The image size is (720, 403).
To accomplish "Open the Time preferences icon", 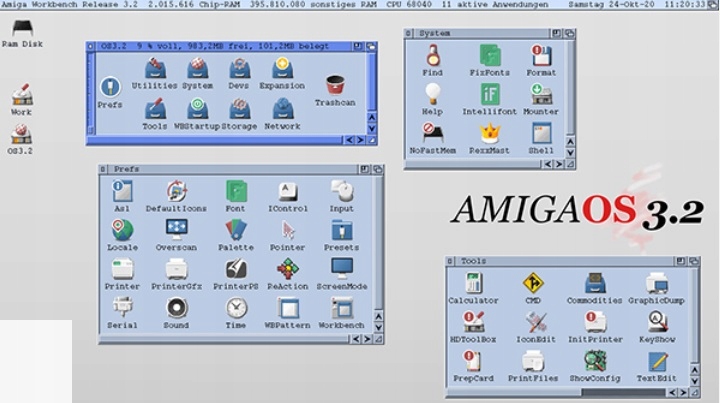I will [x=236, y=308].
